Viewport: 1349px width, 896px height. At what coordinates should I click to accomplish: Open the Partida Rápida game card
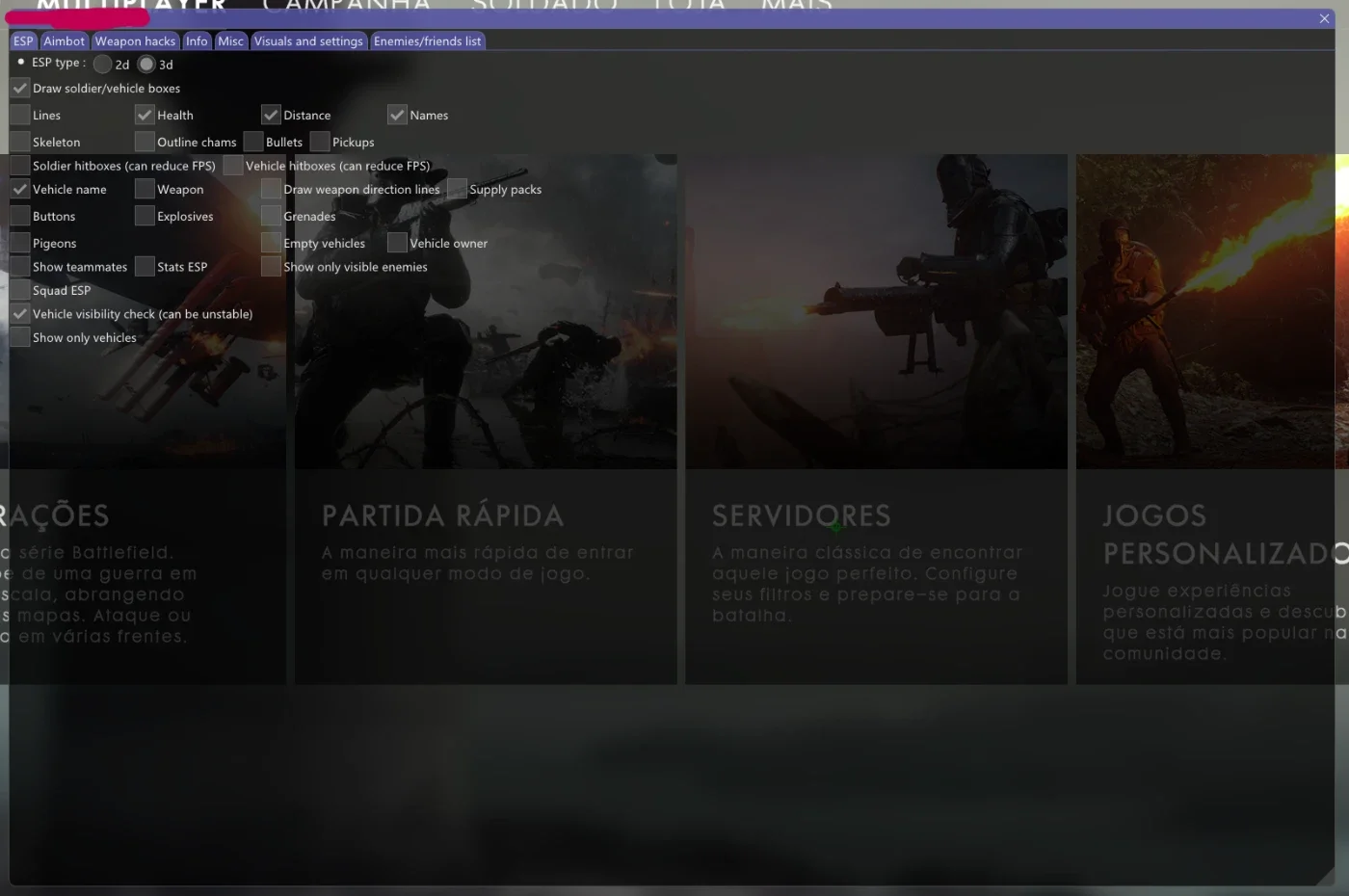click(x=486, y=419)
